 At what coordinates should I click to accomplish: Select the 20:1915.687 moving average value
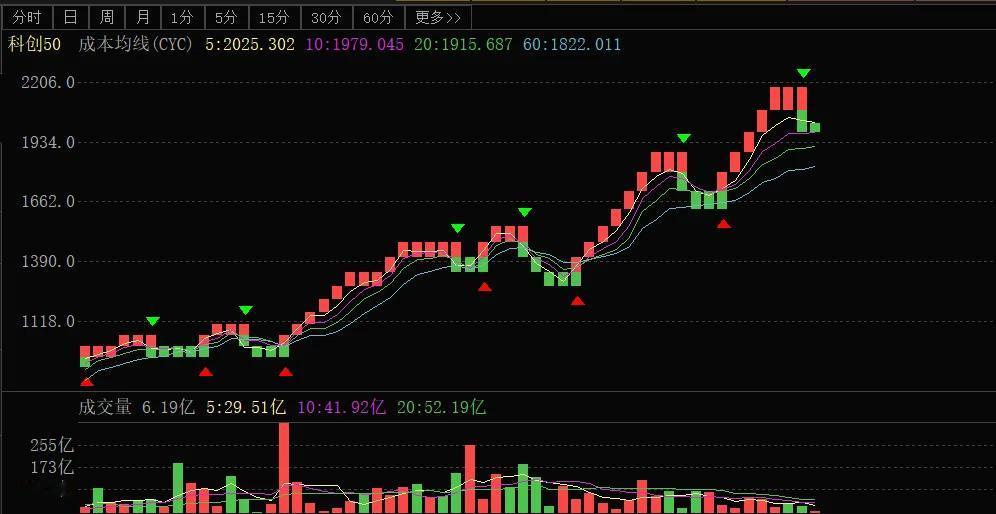tap(463, 44)
